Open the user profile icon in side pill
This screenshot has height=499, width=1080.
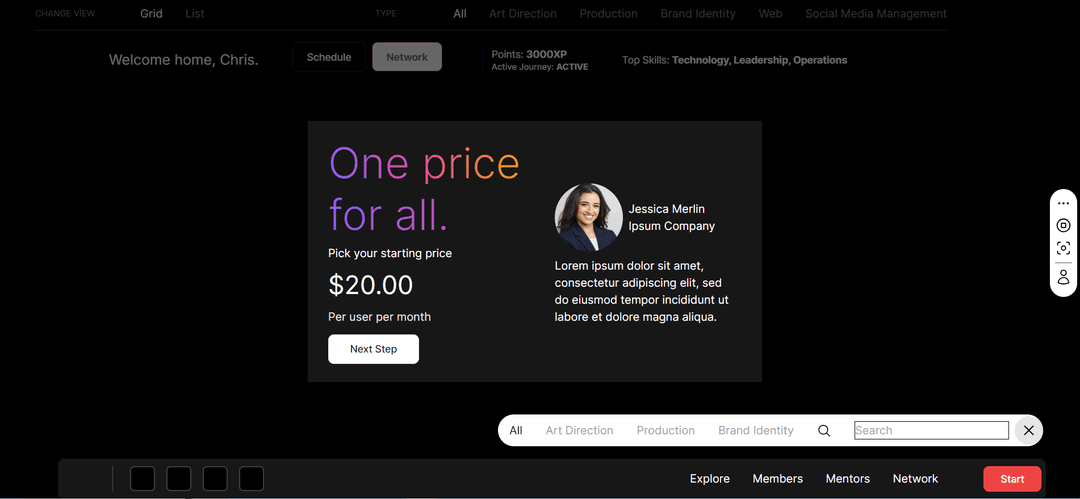pos(1063,277)
